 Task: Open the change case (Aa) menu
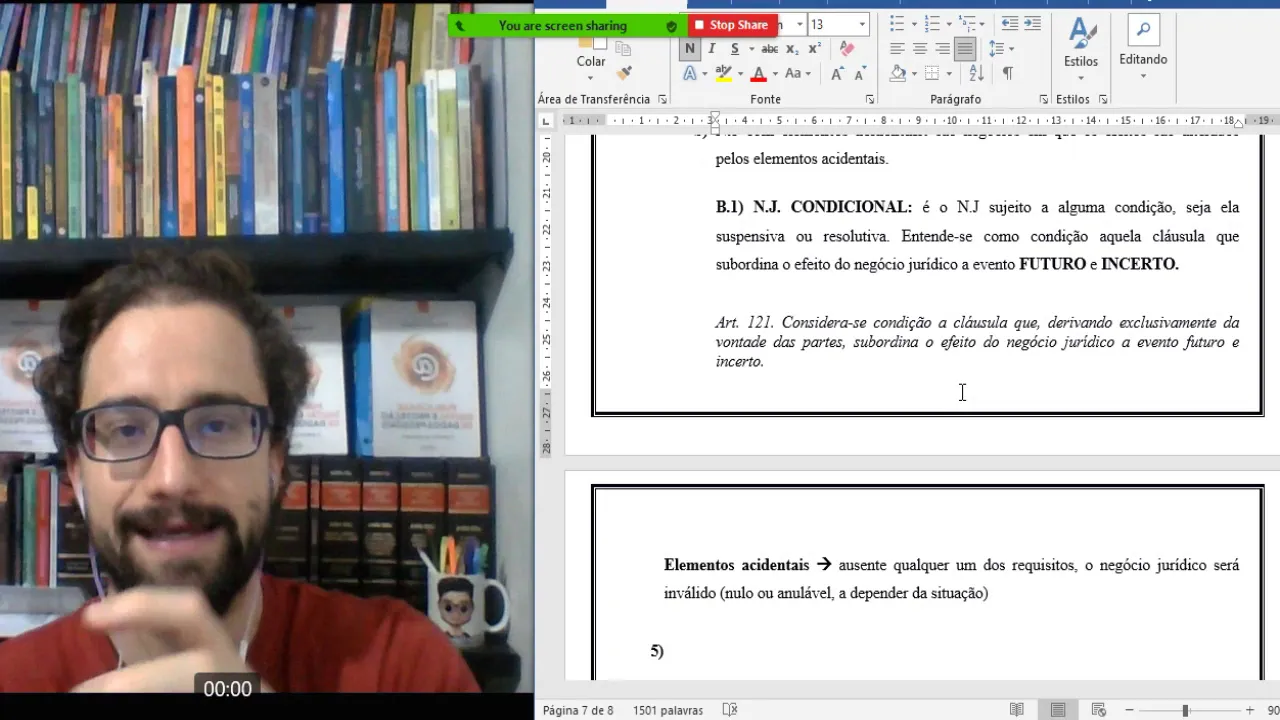797,74
